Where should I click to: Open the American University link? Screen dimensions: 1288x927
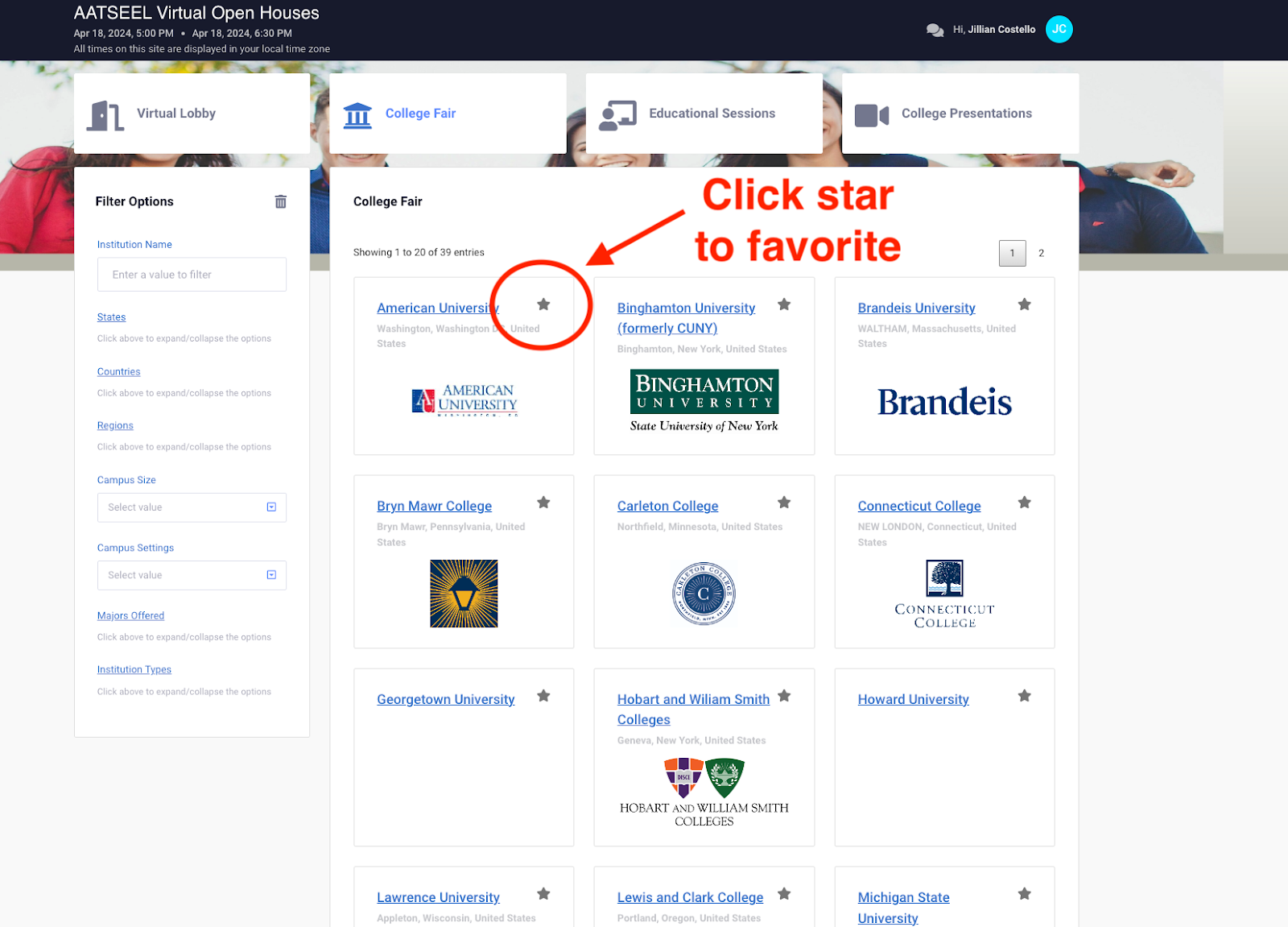438,308
